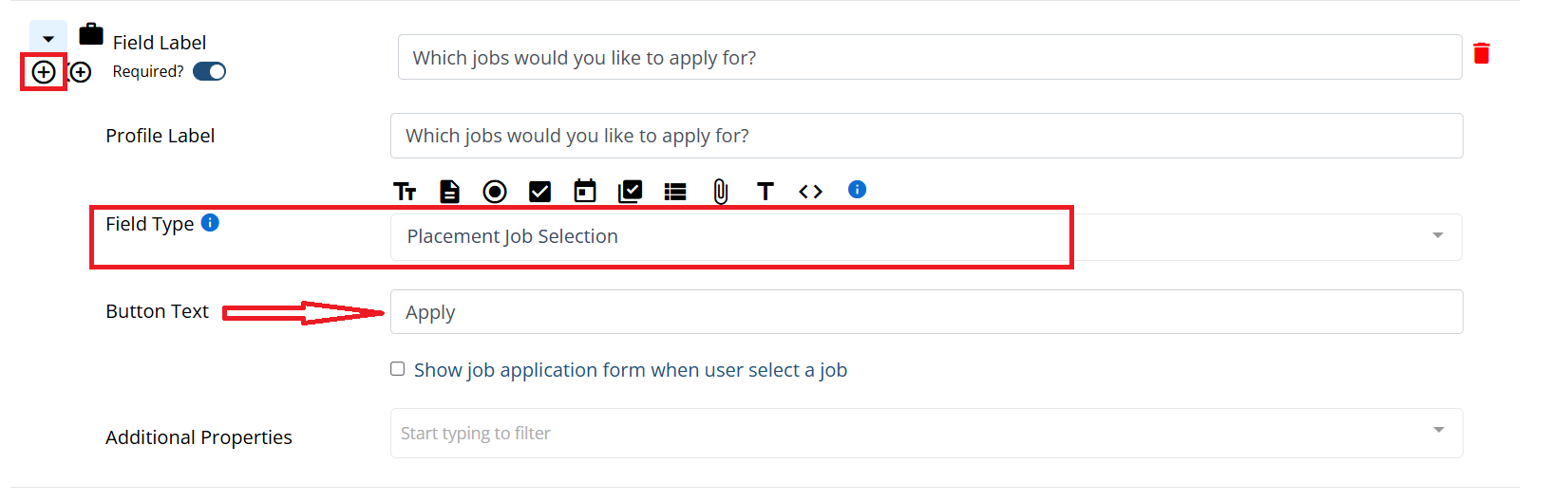
Task: Click the Button Text input containing Apply
Action: point(926,312)
